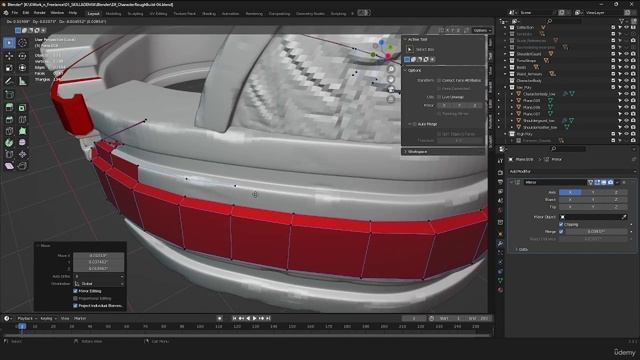640x360 pixels.
Task: Select the Extrude Region tool
Action: pyautogui.click(x=9, y=107)
